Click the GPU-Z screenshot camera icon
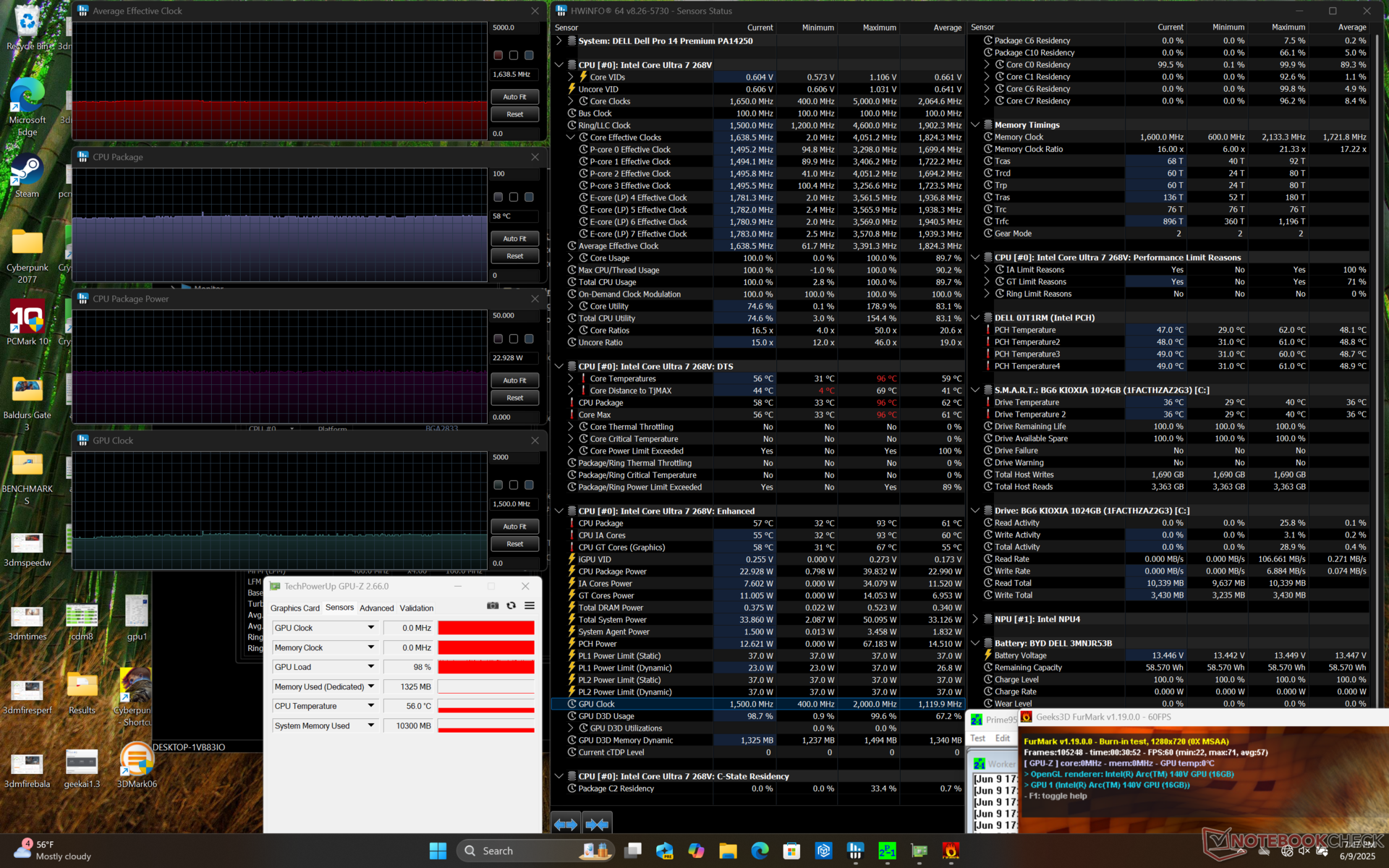Screen dimensions: 1389x868 tap(493, 606)
